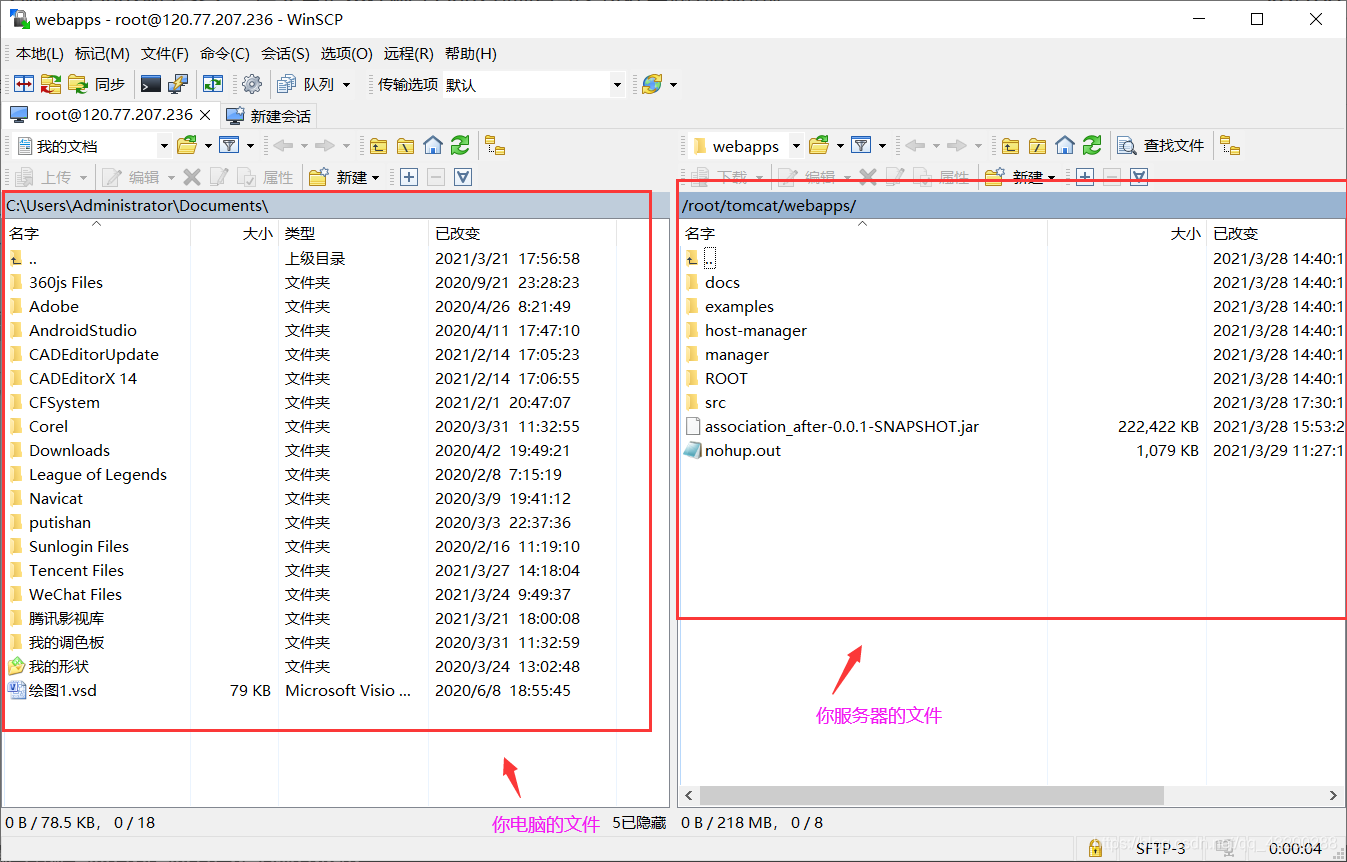Jump to remote root directory
The width and height of the screenshot is (1347, 862).
(x=1038, y=146)
